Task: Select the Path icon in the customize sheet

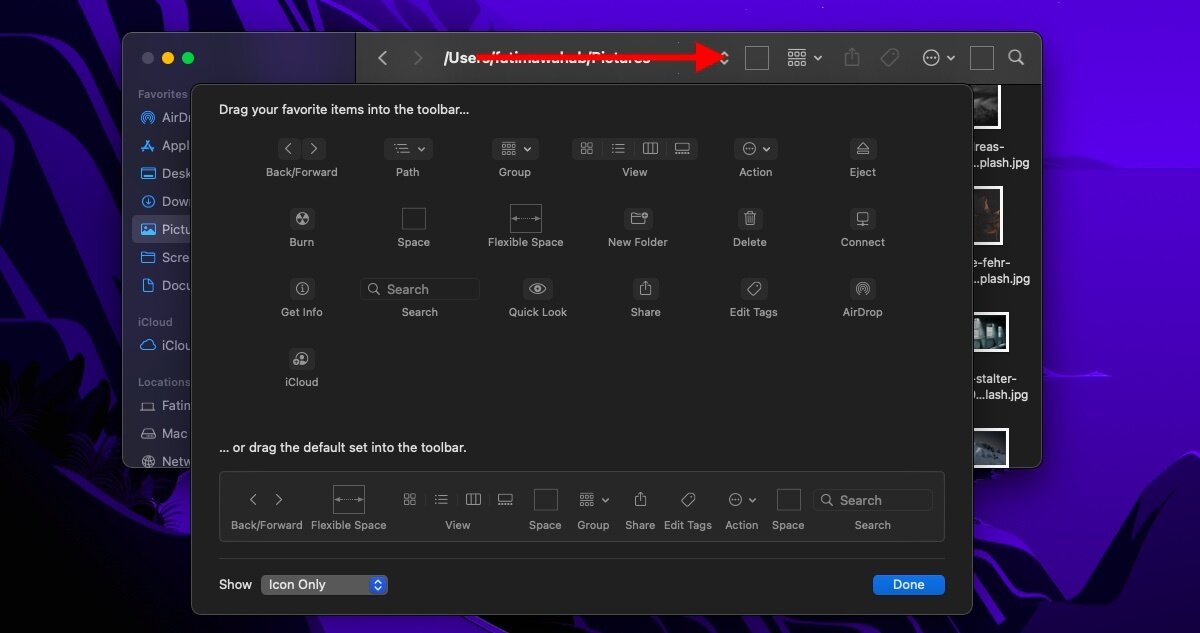Action: 406,148
